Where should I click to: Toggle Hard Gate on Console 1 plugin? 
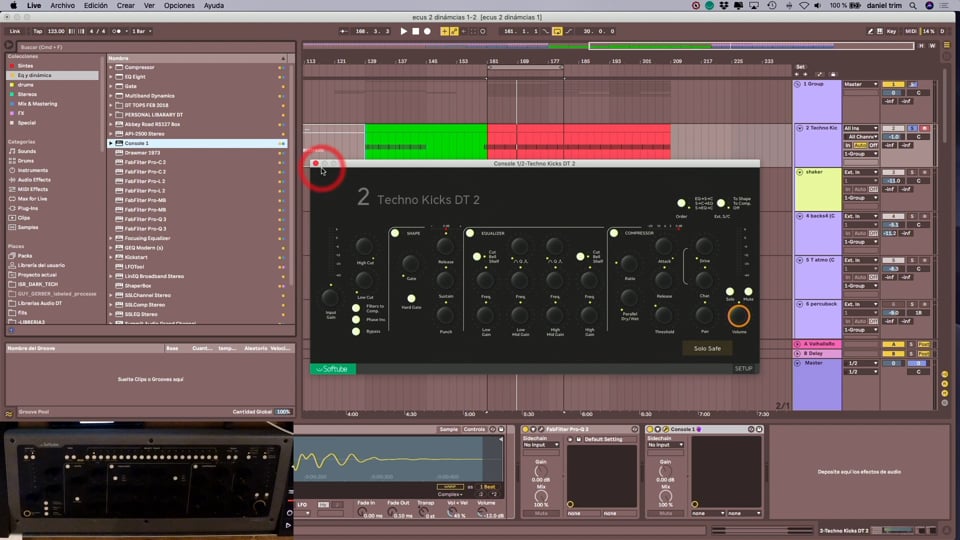[x=411, y=299]
